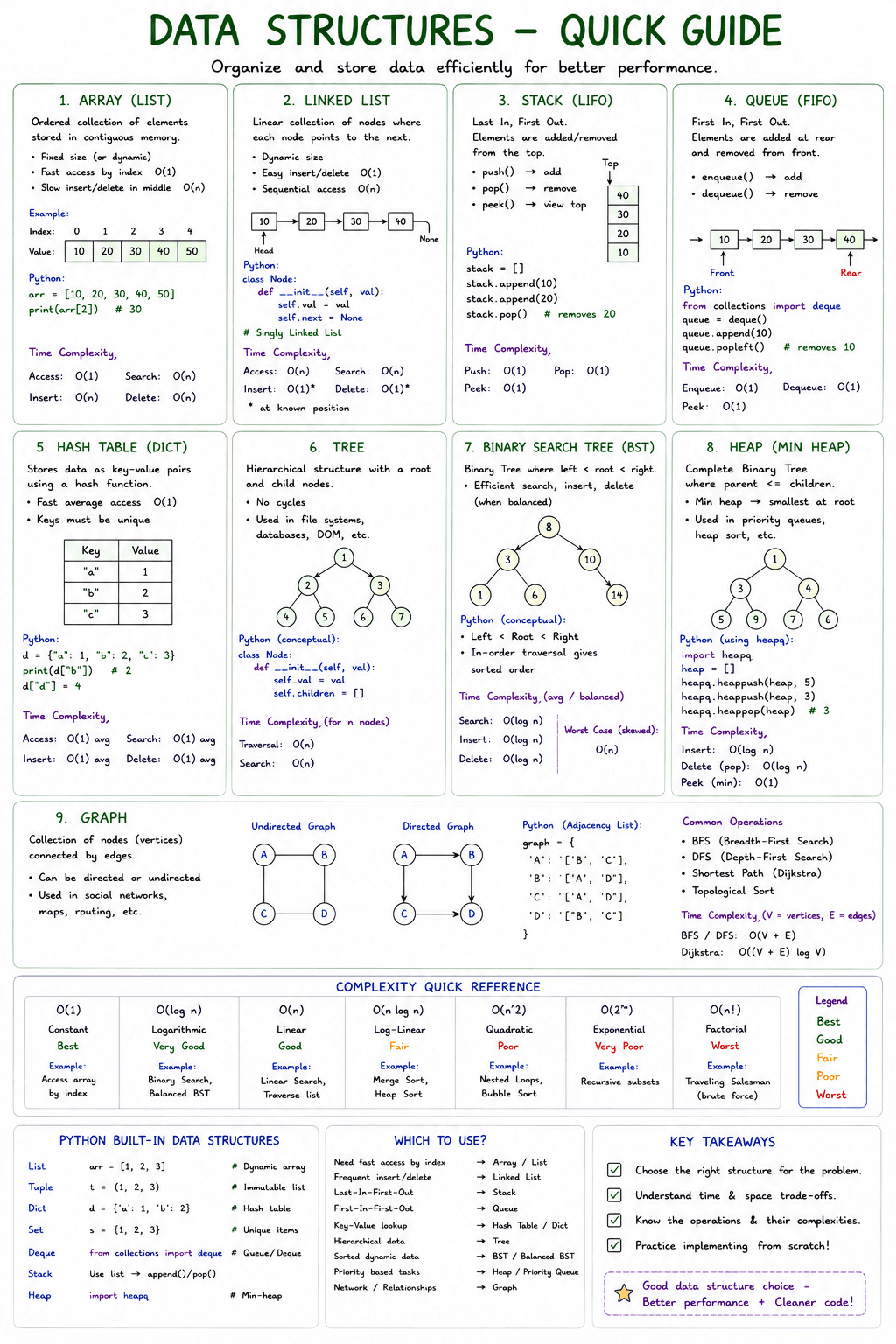Viewport: 896px width, 1344px height.
Task: Click node C in the Directed Graph
Action: pyautogui.click(x=404, y=913)
